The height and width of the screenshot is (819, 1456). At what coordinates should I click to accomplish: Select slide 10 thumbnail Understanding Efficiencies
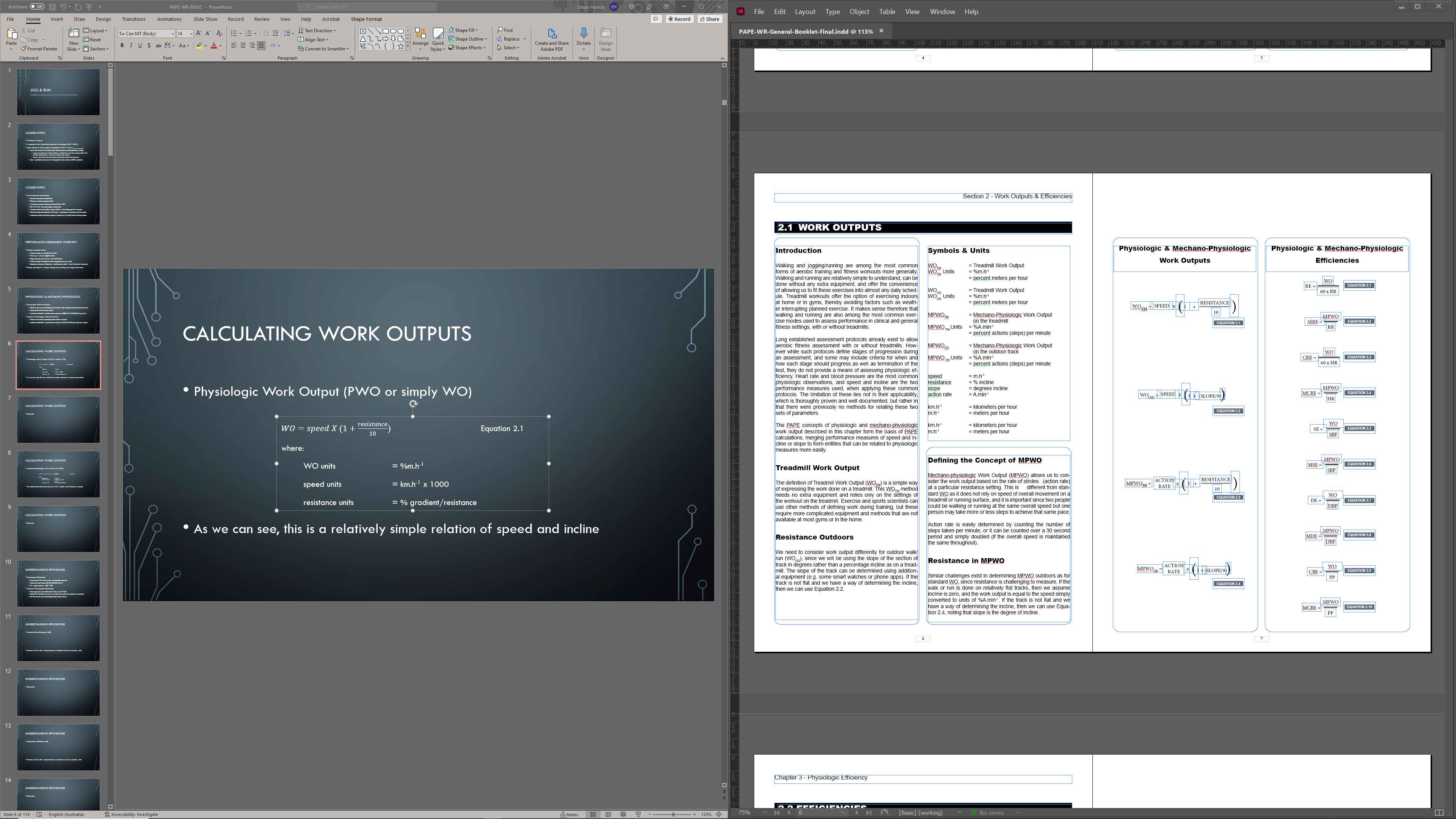click(x=58, y=583)
